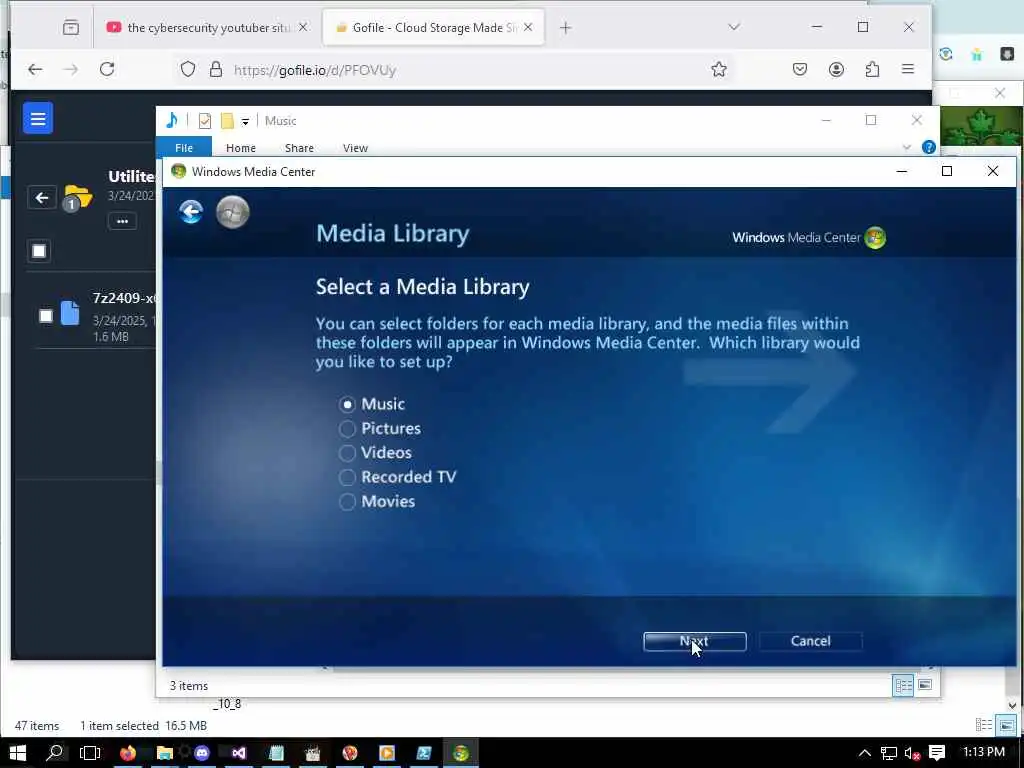Open the Firefox account icon

836,69
